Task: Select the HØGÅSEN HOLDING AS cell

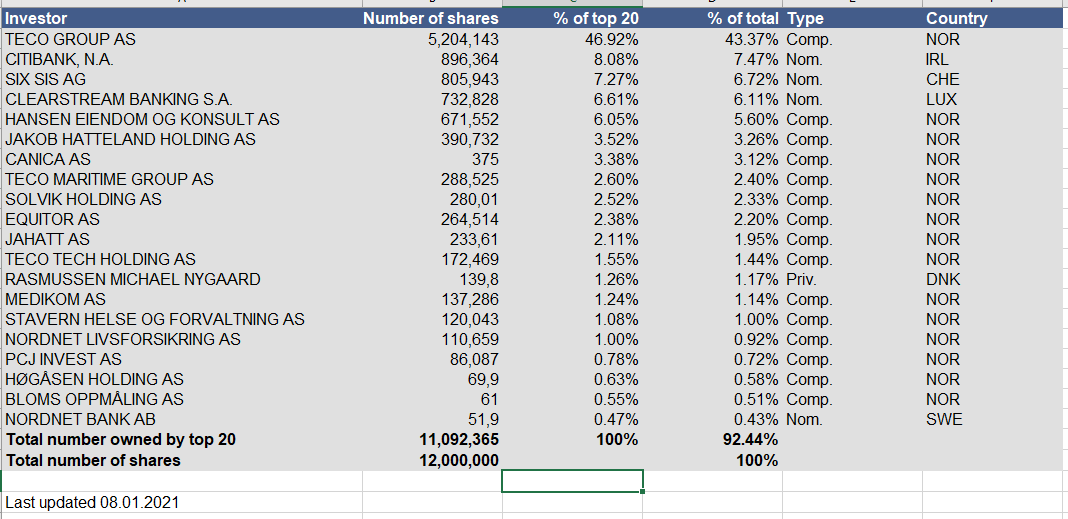Action: coord(94,379)
